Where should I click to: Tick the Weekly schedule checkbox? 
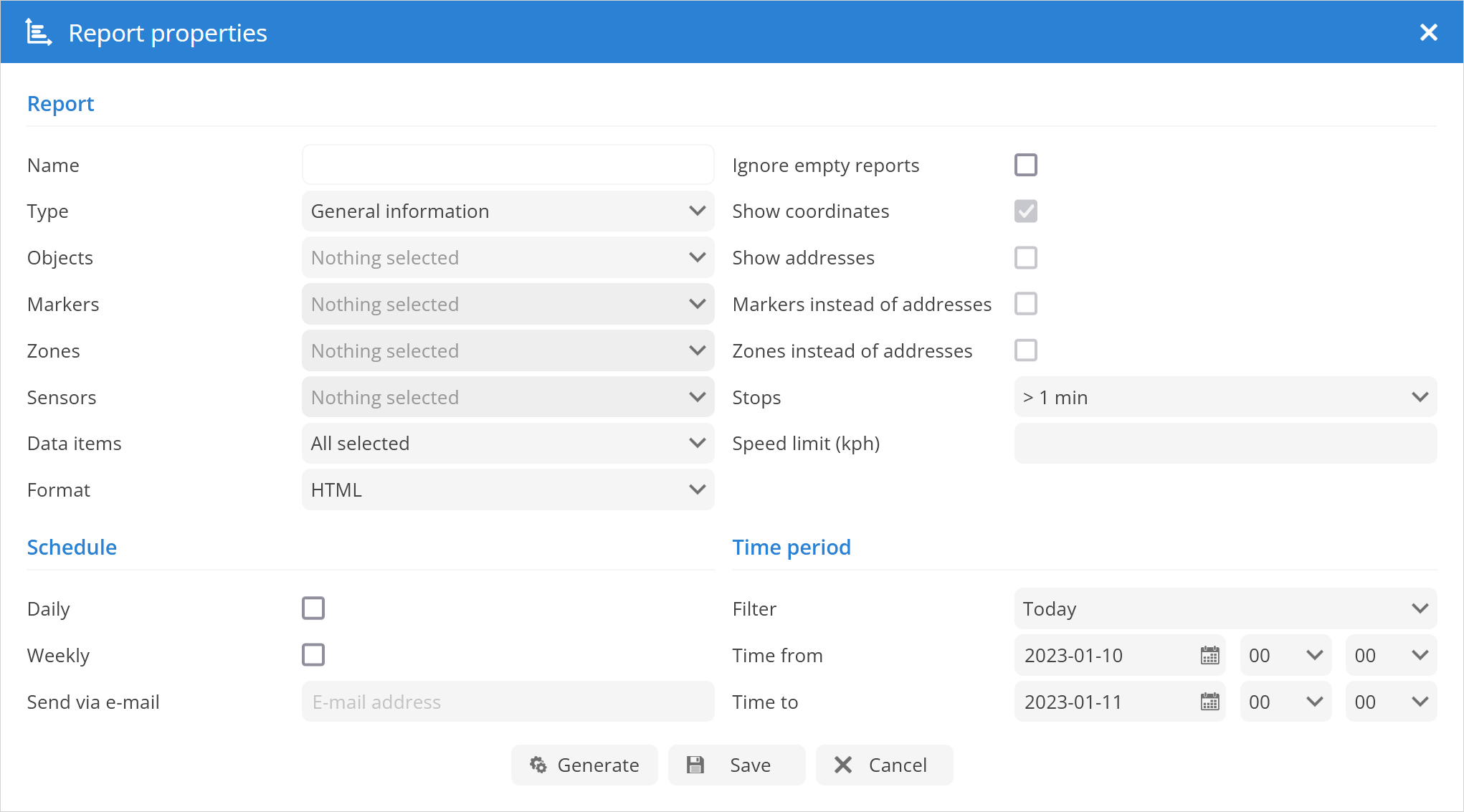pos(313,654)
